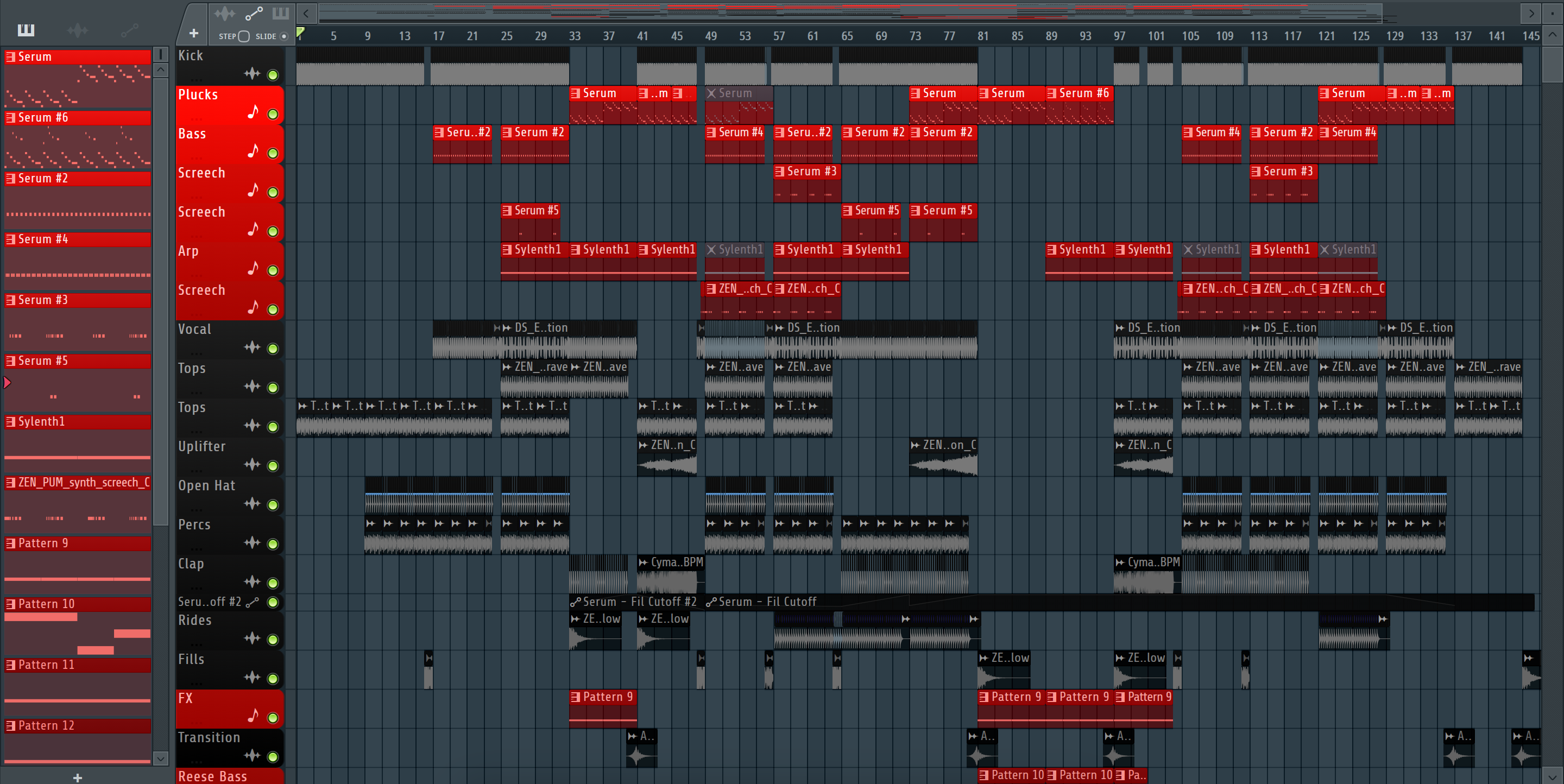The height and width of the screenshot is (784, 1564).
Task: Click the green playhead marker at bar 1
Action: pyautogui.click(x=300, y=33)
